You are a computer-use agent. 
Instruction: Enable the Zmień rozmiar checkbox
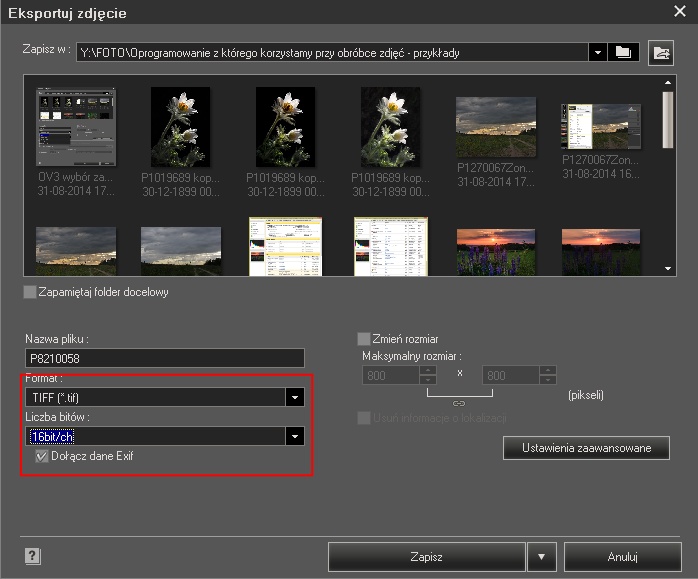(364, 339)
